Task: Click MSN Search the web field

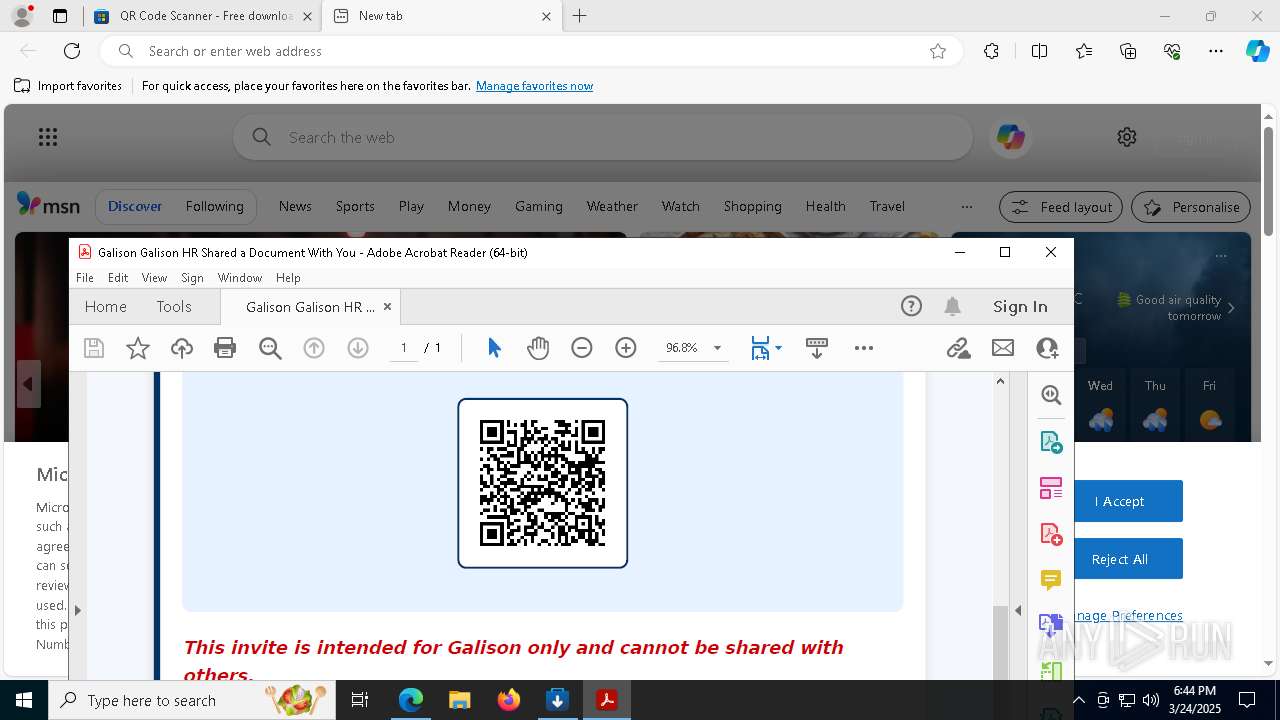Action: 603,137
